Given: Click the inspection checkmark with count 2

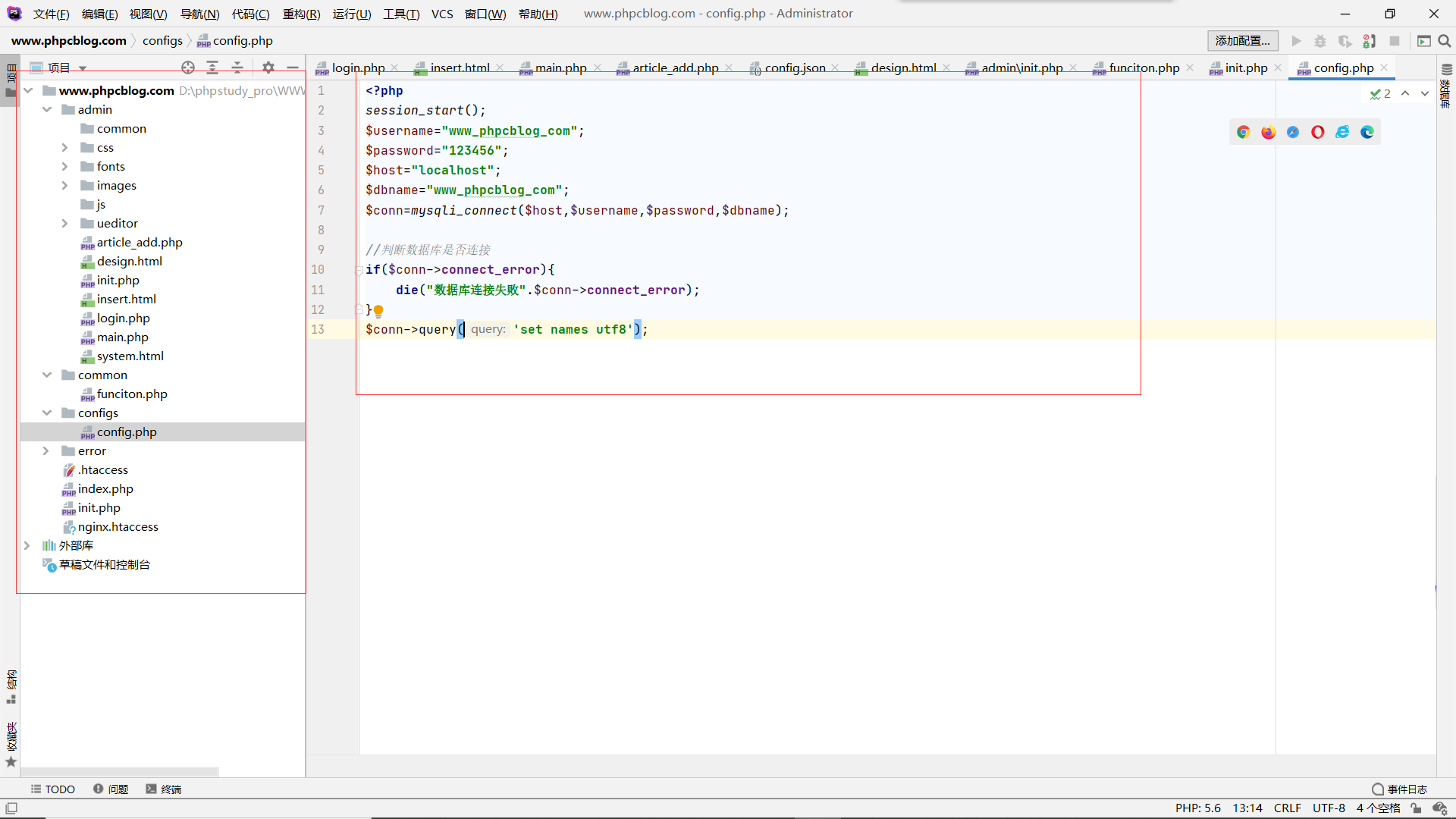Looking at the screenshot, I should click(1380, 93).
